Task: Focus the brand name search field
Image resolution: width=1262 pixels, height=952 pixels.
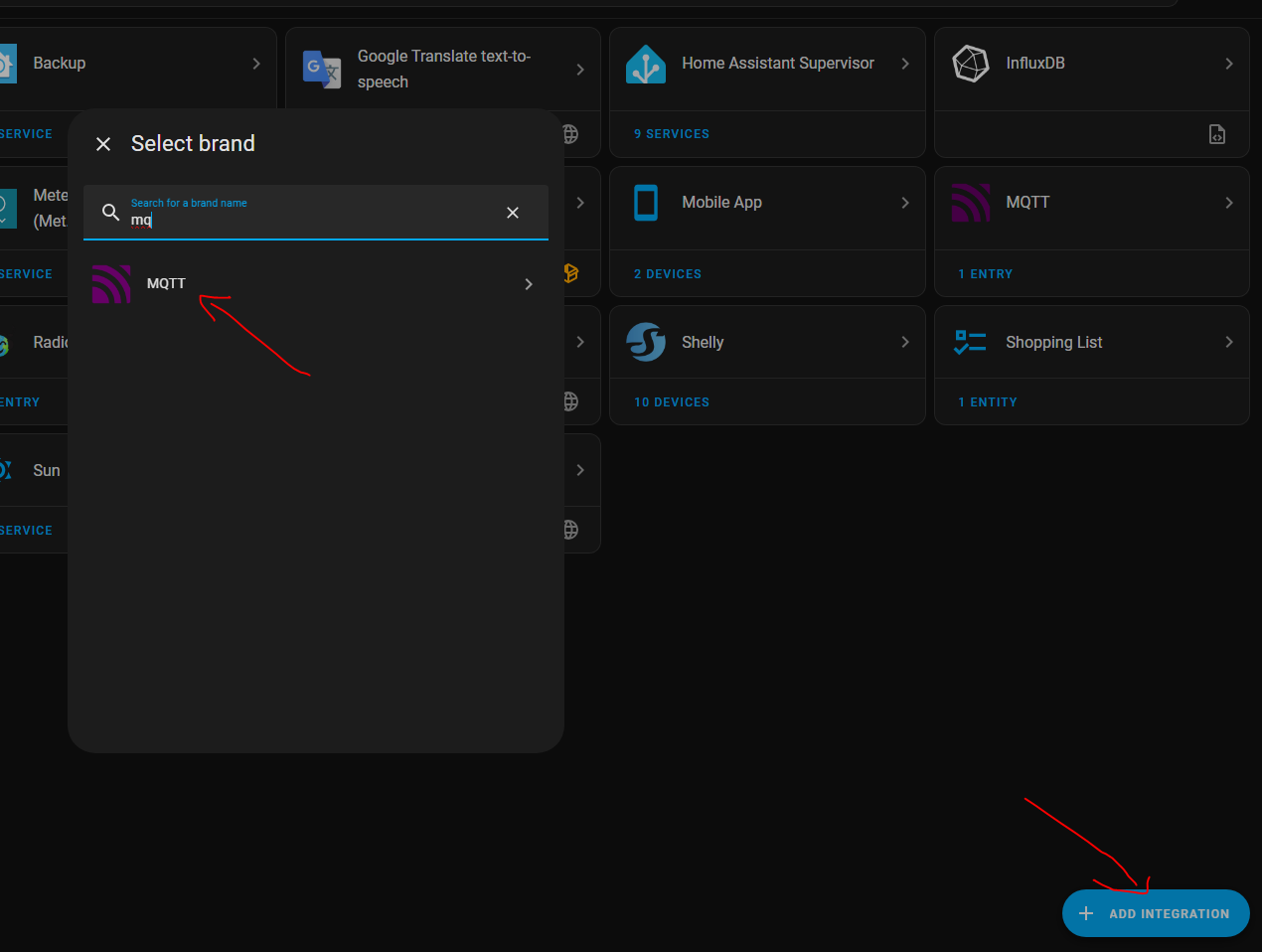Action: [x=316, y=212]
